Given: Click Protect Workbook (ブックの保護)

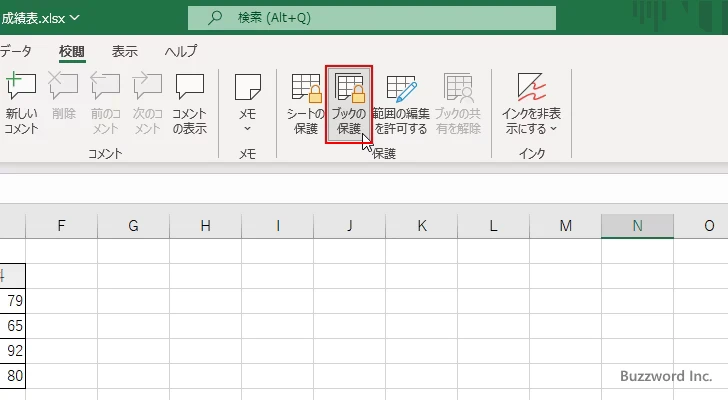Looking at the screenshot, I should click(x=349, y=103).
